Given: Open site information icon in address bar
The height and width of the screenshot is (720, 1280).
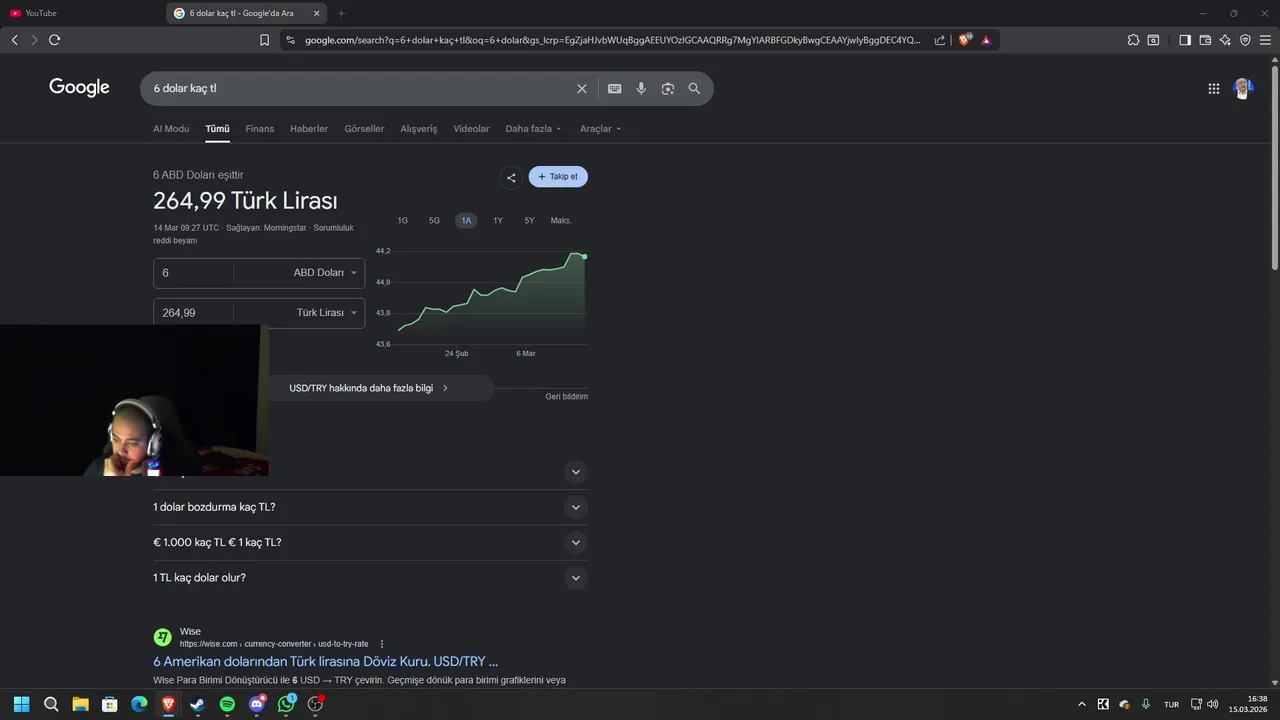Looking at the screenshot, I should 290,40.
